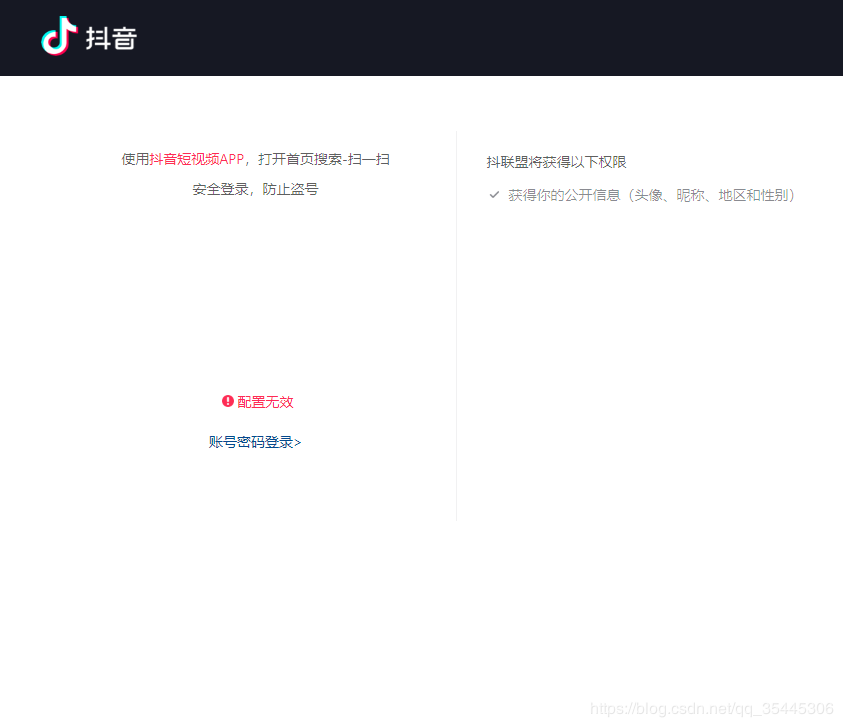
Task: Click the 配置无效 error message
Action: pyautogui.click(x=265, y=402)
